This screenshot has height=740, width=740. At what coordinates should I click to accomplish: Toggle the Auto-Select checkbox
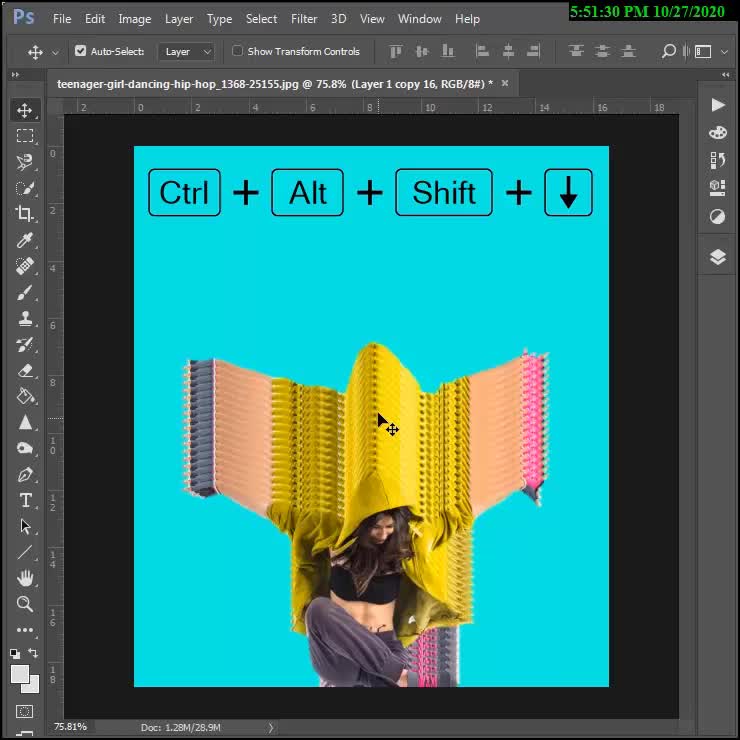(x=81, y=51)
